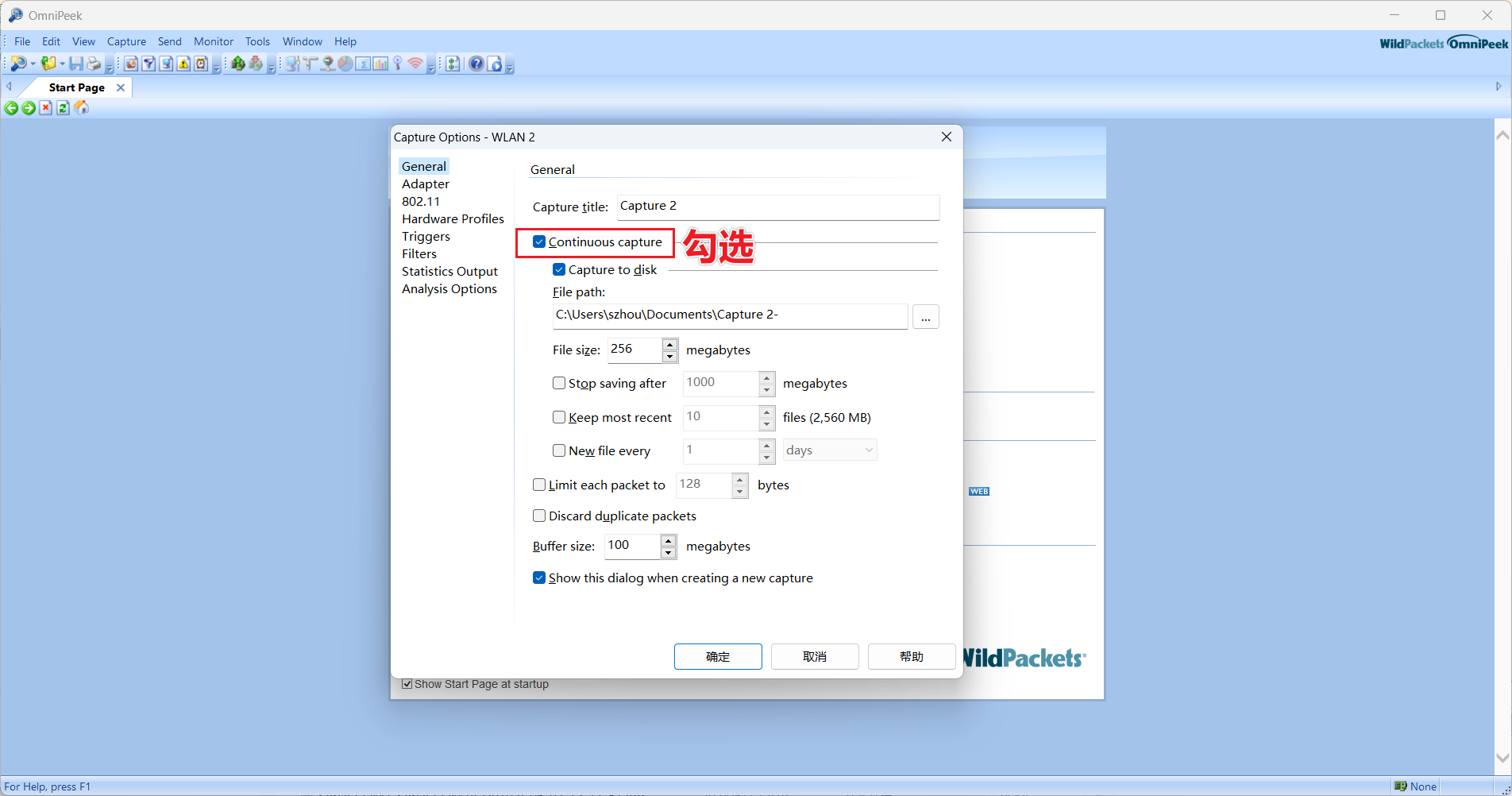Viewport: 1512px width, 796px height.
Task: Open the Capture menu
Action: (127, 41)
